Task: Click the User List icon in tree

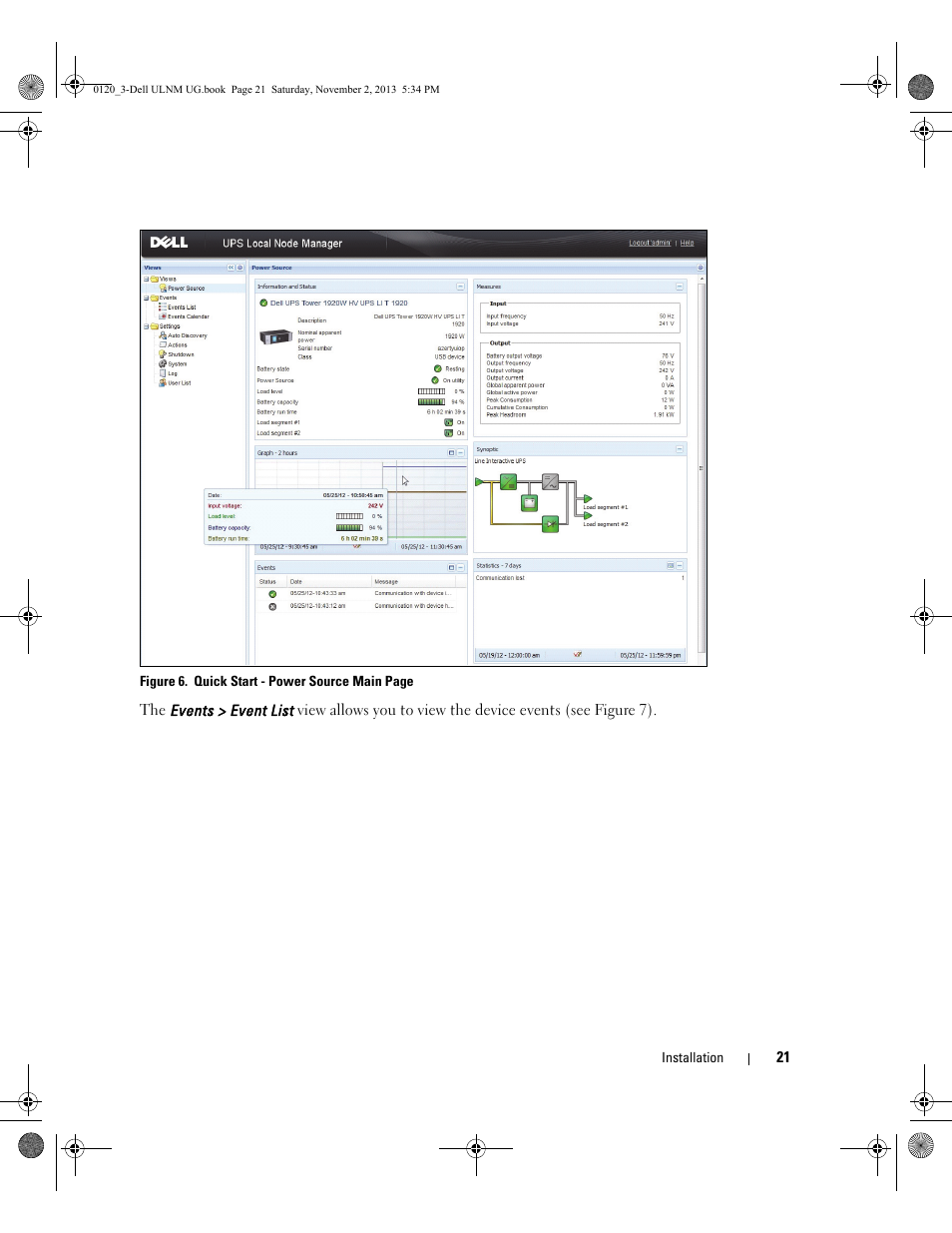Action: coord(163,383)
